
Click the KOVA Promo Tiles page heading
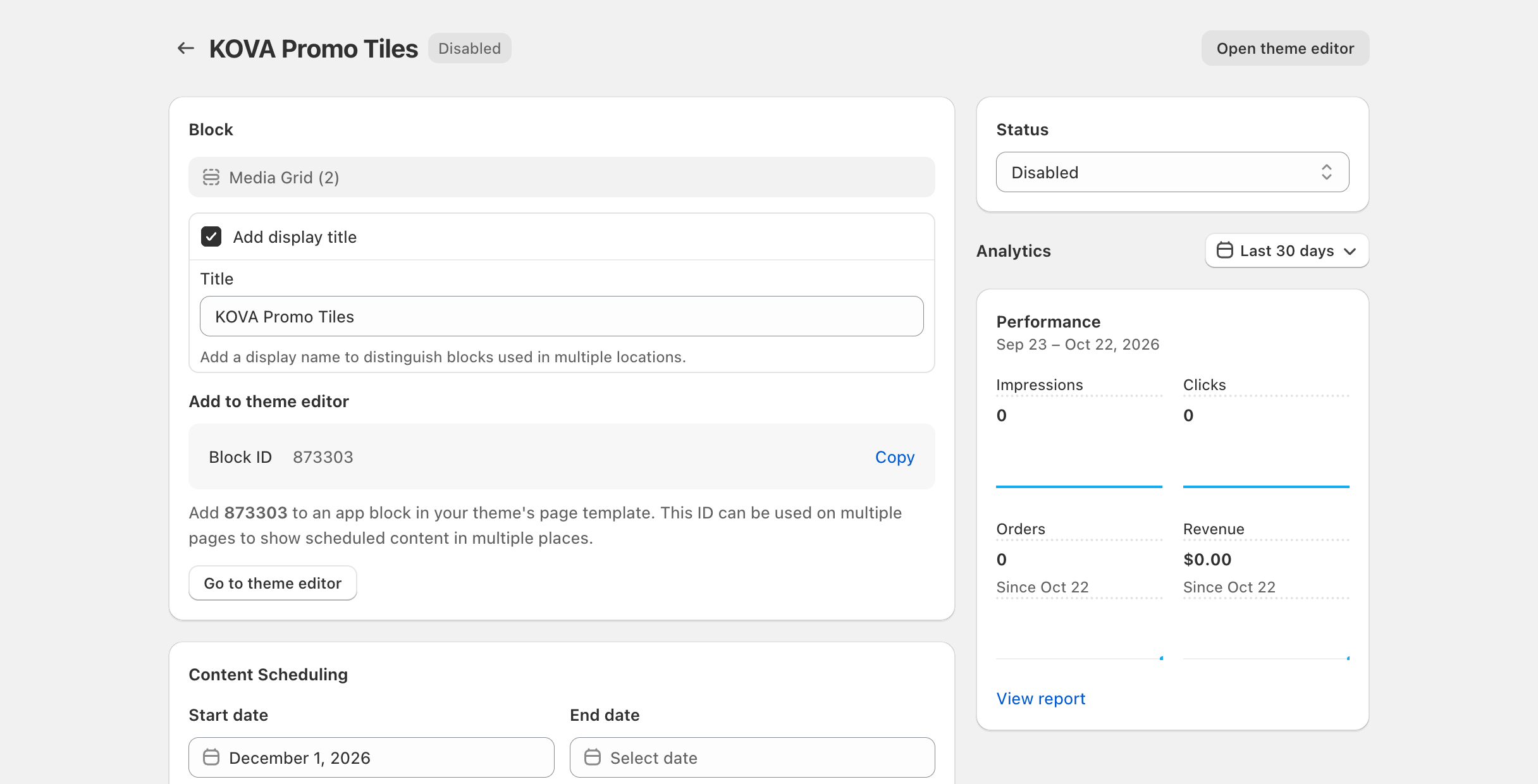coord(313,48)
